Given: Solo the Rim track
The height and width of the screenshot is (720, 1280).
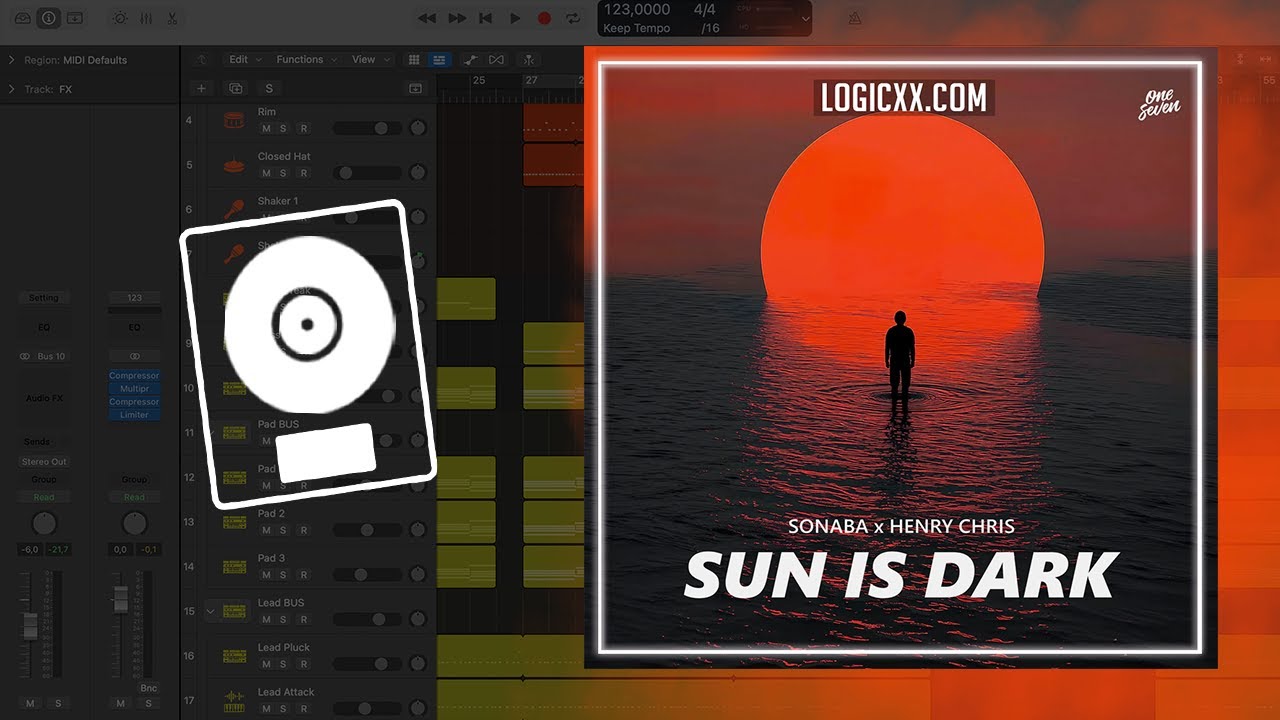Looking at the screenshot, I should (283, 129).
